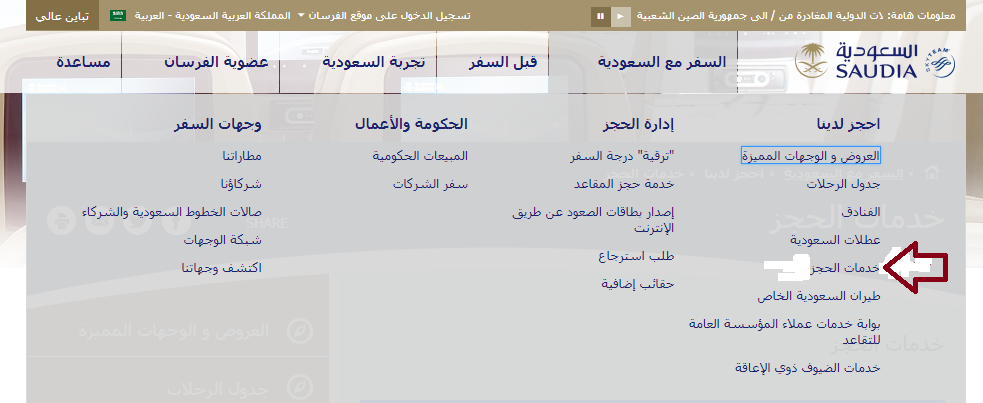Click the Saudia logo
The height and width of the screenshot is (403, 983).
click(868, 61)
